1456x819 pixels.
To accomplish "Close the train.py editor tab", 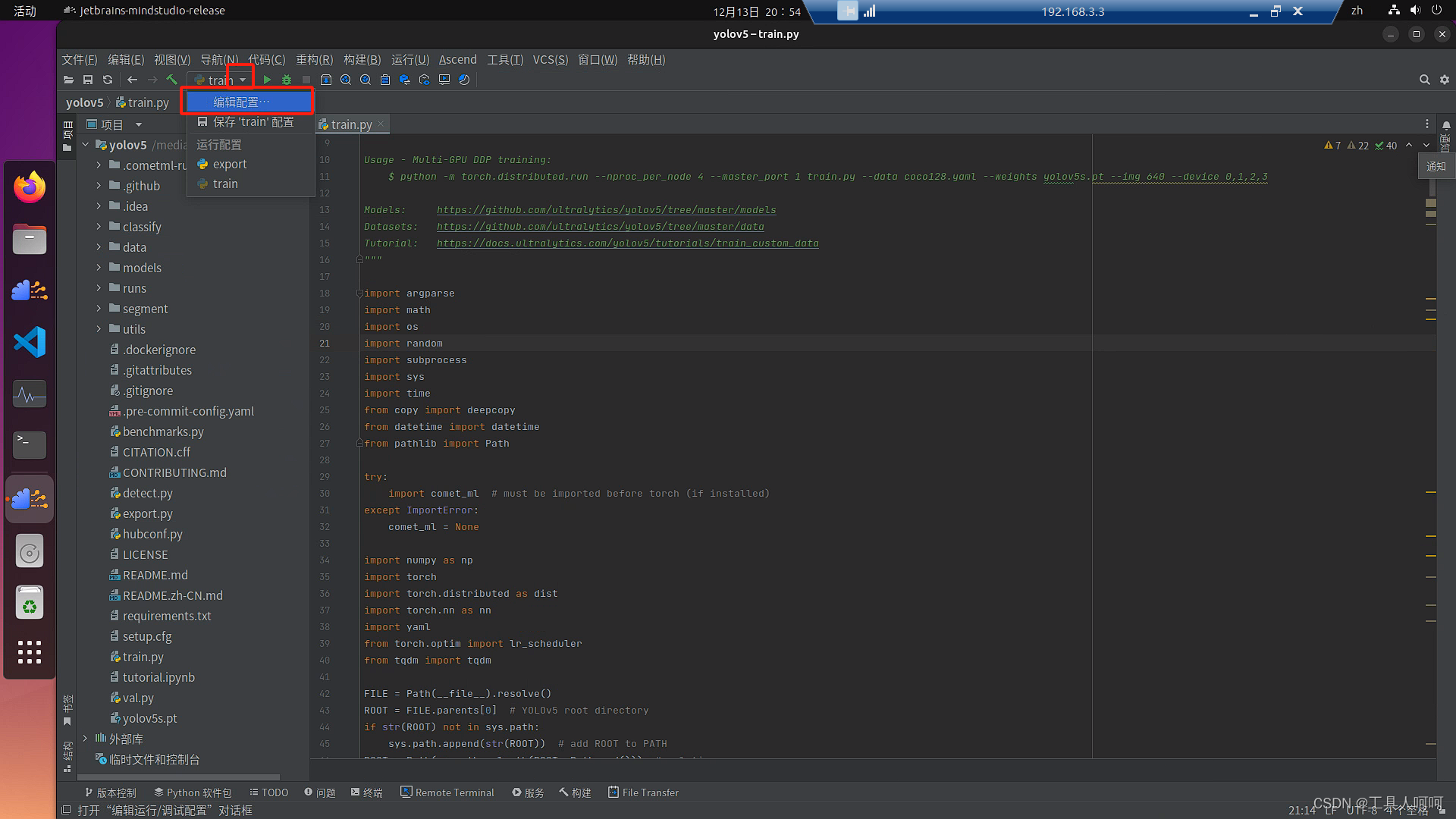I will pyautogui.click(x=381, y=124).
